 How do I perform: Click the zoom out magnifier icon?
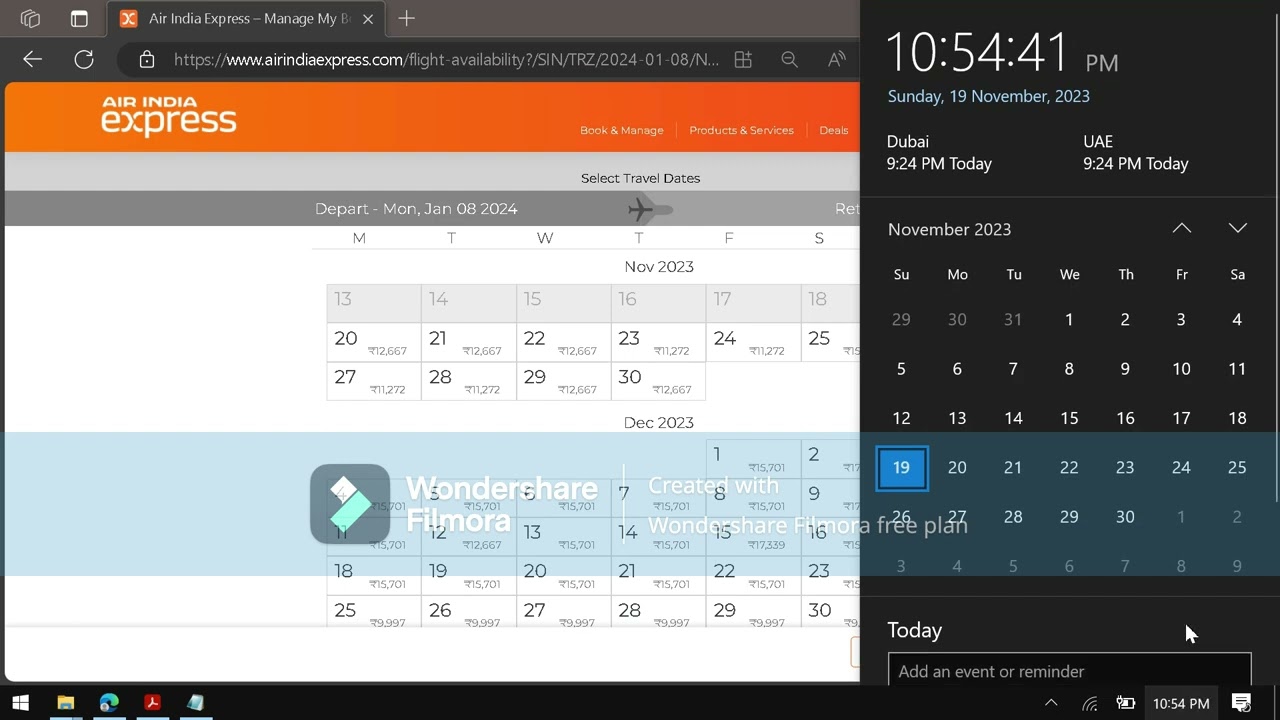(789, 60)
